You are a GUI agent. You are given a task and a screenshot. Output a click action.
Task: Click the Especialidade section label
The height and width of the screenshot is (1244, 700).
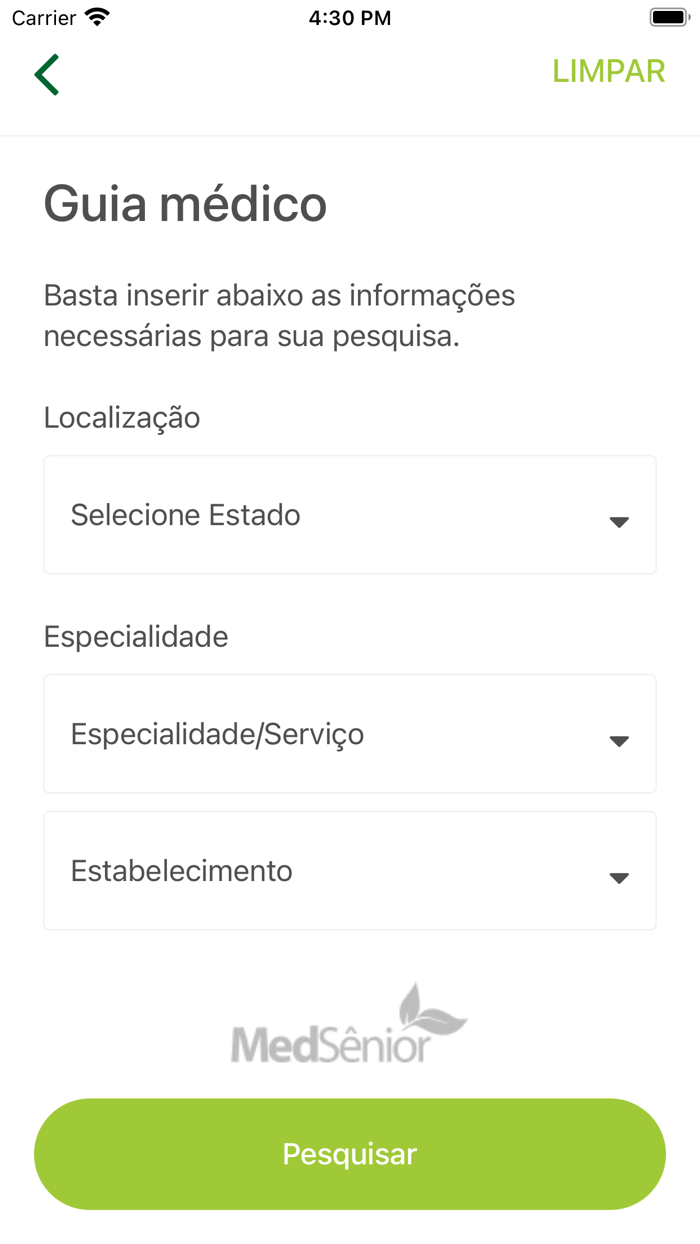pyautogui.click(x=135, y=637)
